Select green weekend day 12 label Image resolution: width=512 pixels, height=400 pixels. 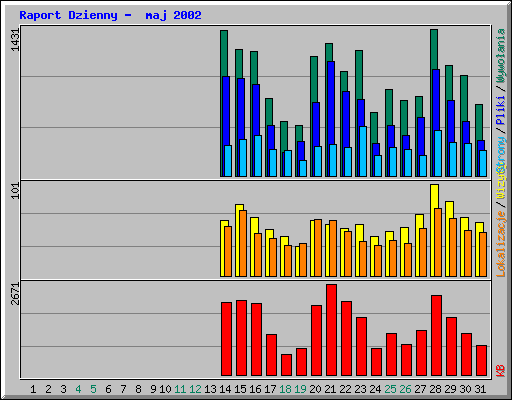tap(195, 389)
